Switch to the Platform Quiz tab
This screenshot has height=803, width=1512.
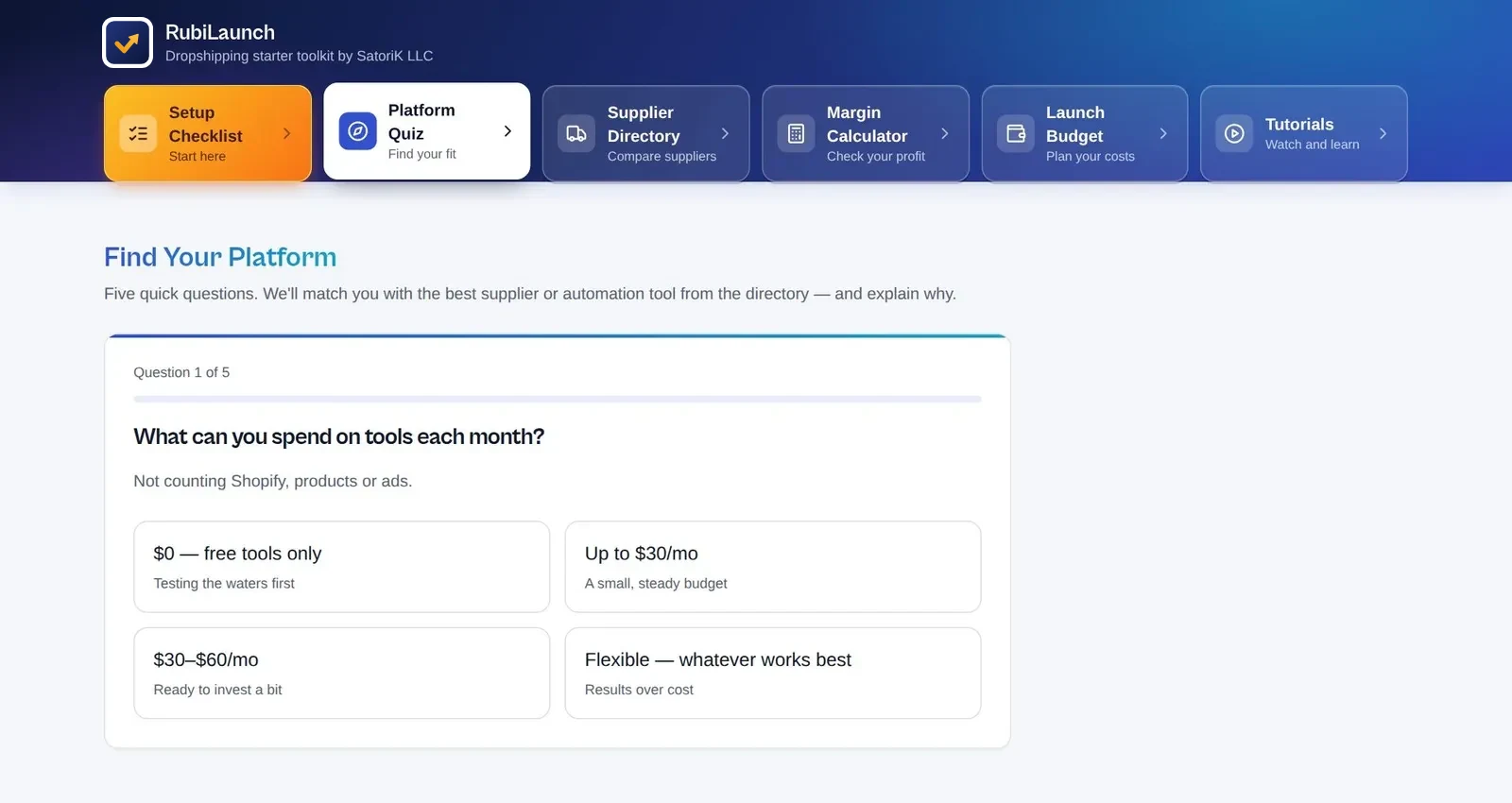tap(427, 131)
